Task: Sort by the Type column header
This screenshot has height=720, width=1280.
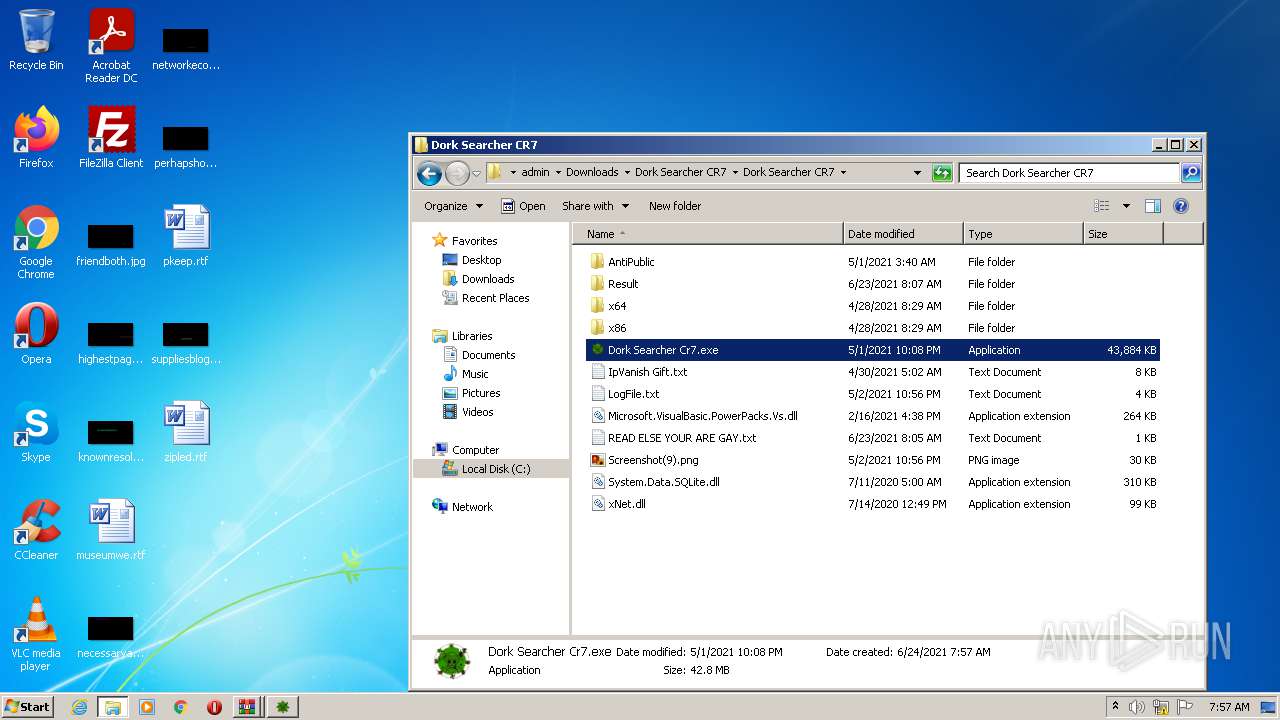Action: [x=1023, y=234]
